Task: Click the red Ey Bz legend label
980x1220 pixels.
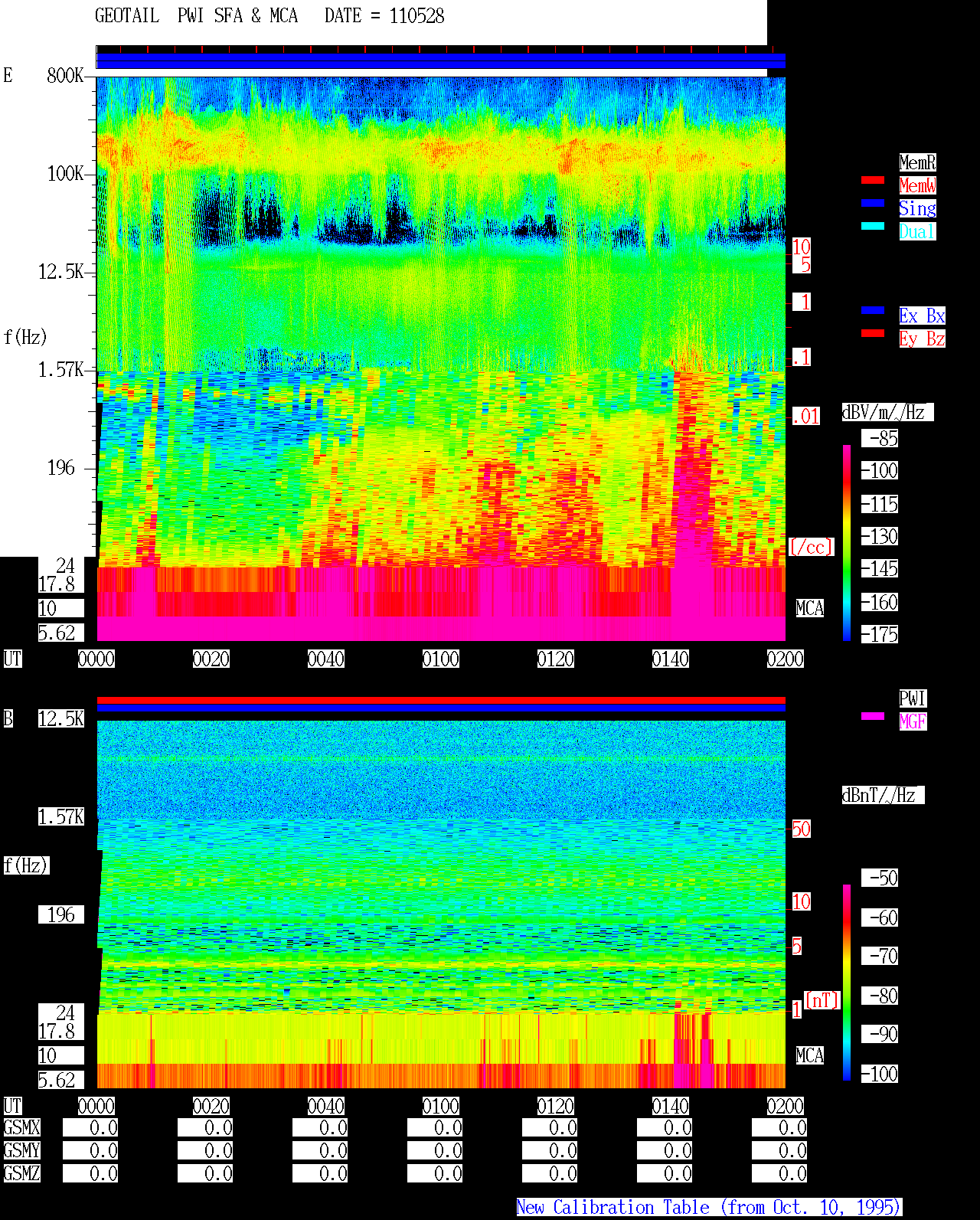Action: point(922,339)
